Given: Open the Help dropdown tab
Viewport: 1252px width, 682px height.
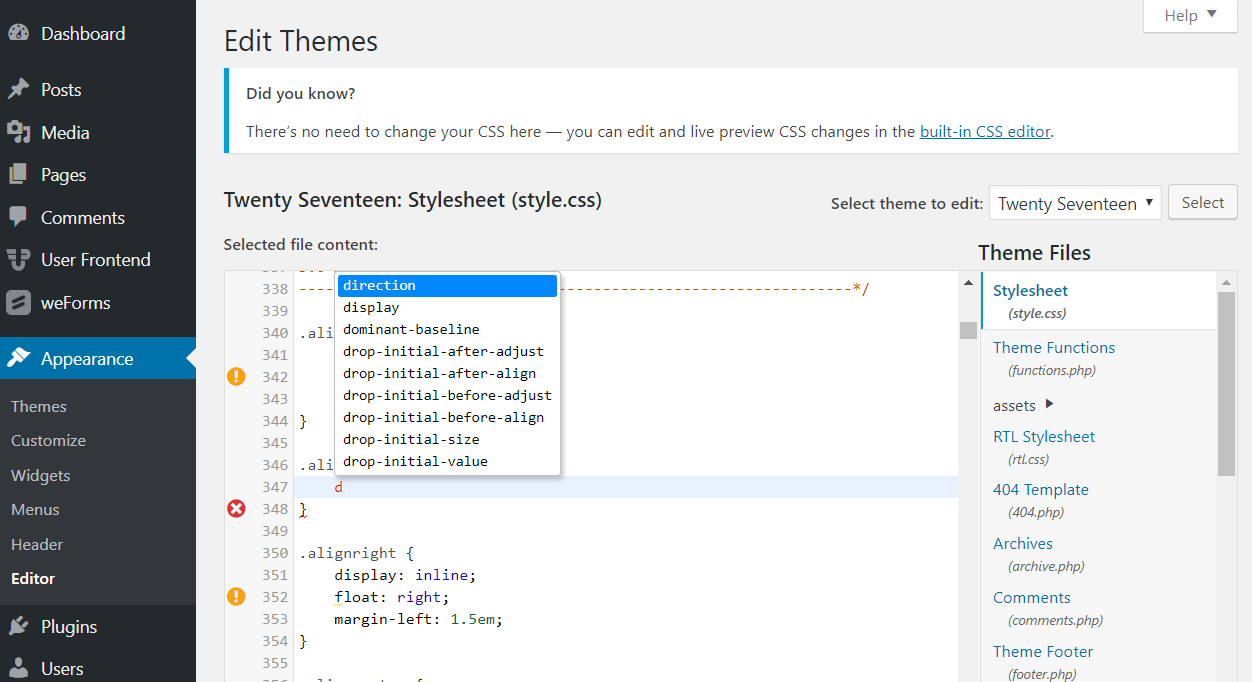Looking at the screenshot, I should [1190, 15].
